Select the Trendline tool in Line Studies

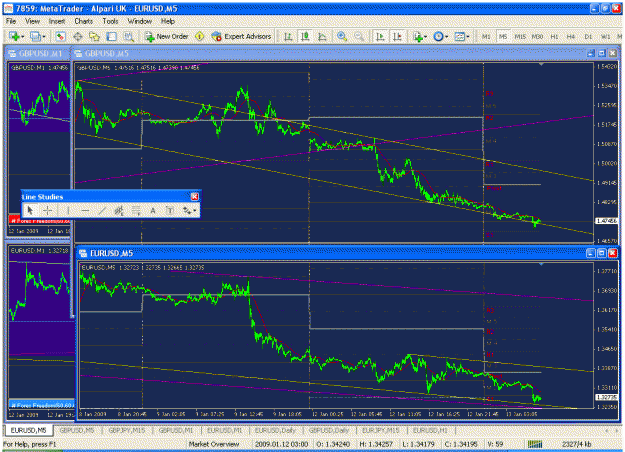pos(102,210)
